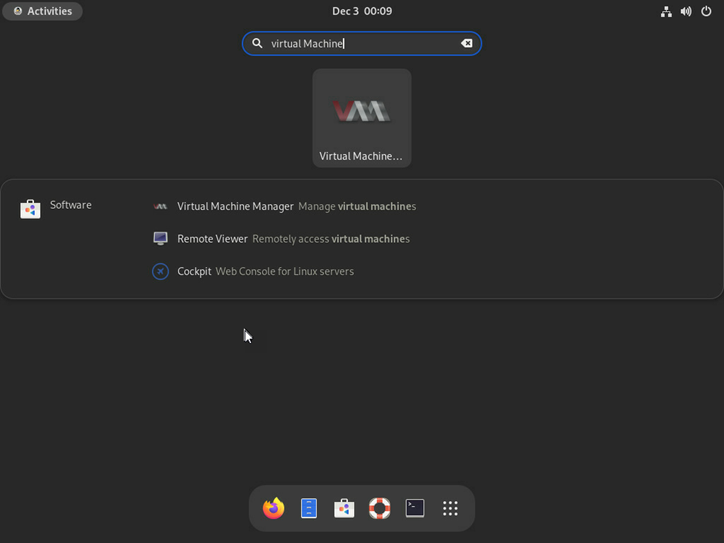This screenshot has width=724, height=543.
Task: Select the Remote Viewer software result
Action: click(x=281, y=239)
